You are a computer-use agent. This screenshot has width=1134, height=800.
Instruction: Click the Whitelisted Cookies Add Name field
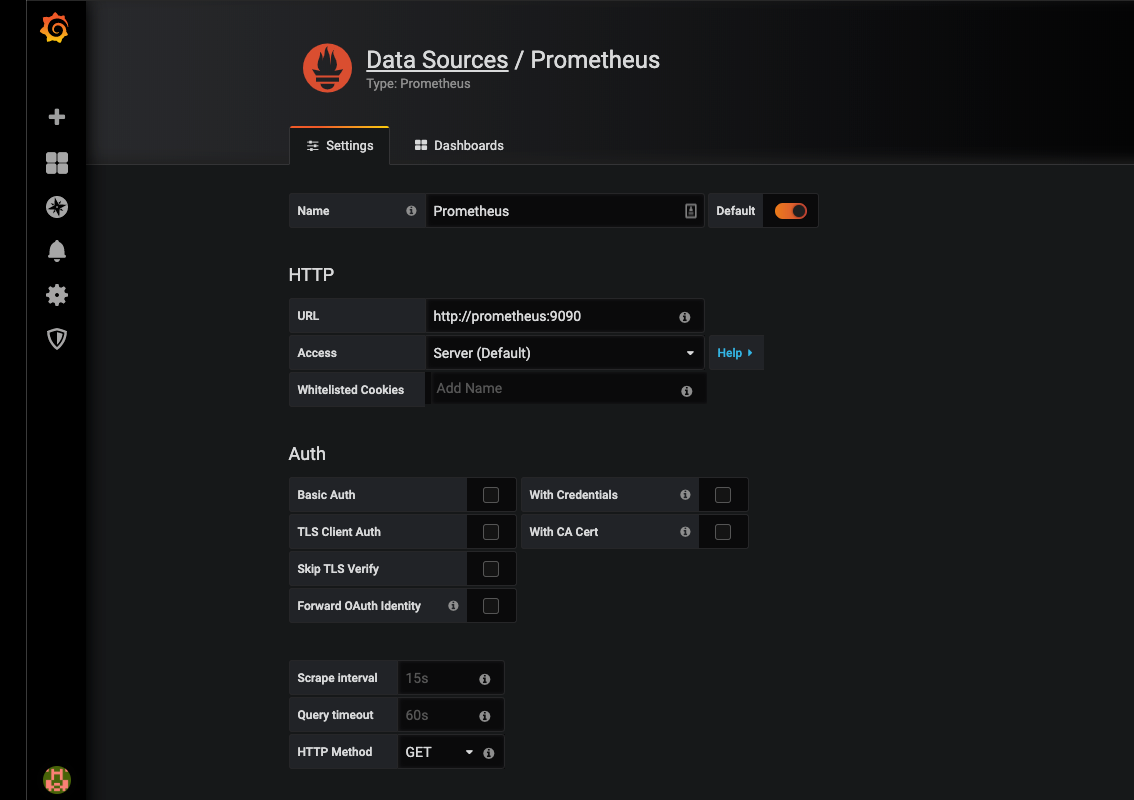pos(568,388)
